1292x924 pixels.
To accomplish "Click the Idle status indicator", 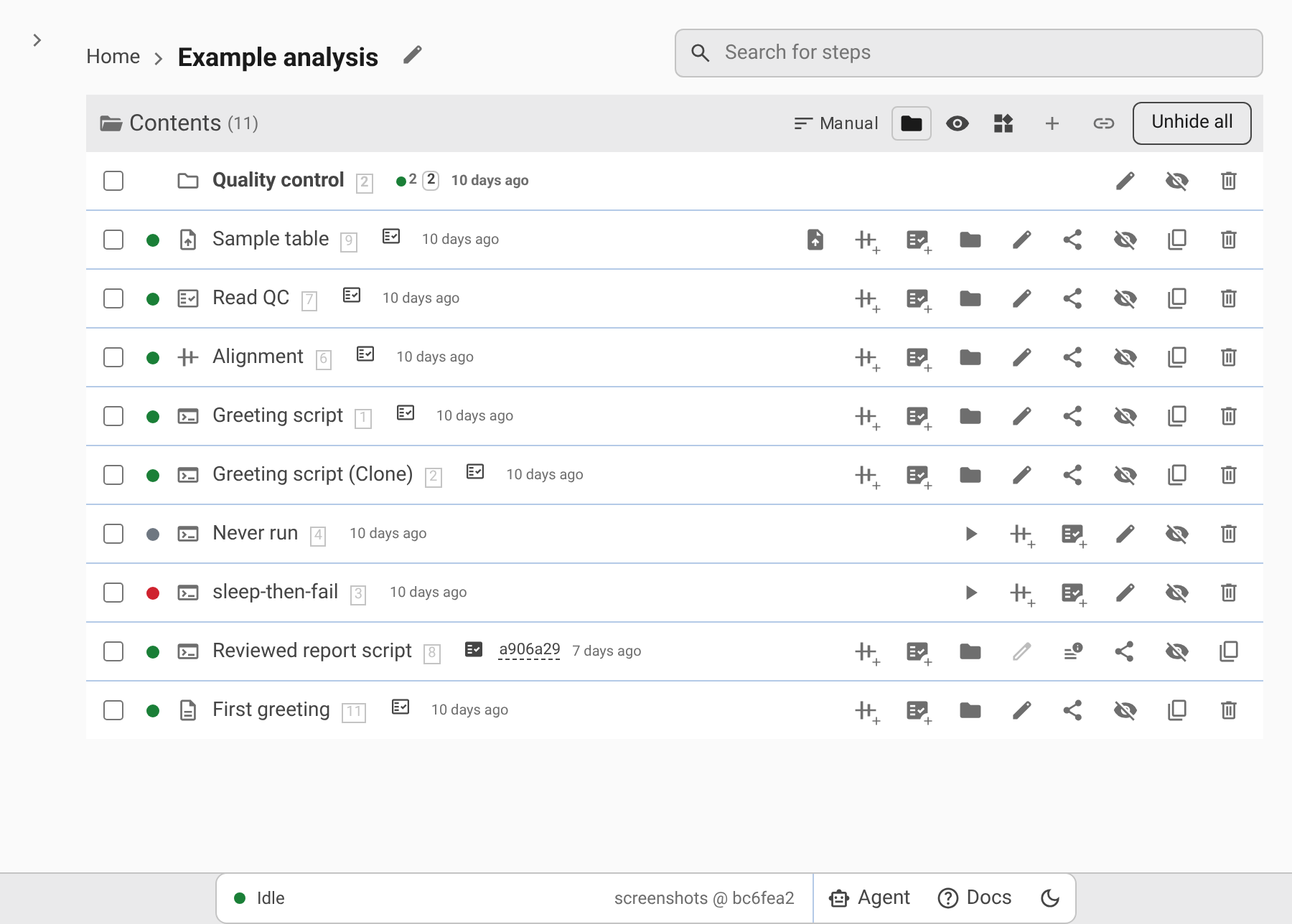I will (259, 898).
